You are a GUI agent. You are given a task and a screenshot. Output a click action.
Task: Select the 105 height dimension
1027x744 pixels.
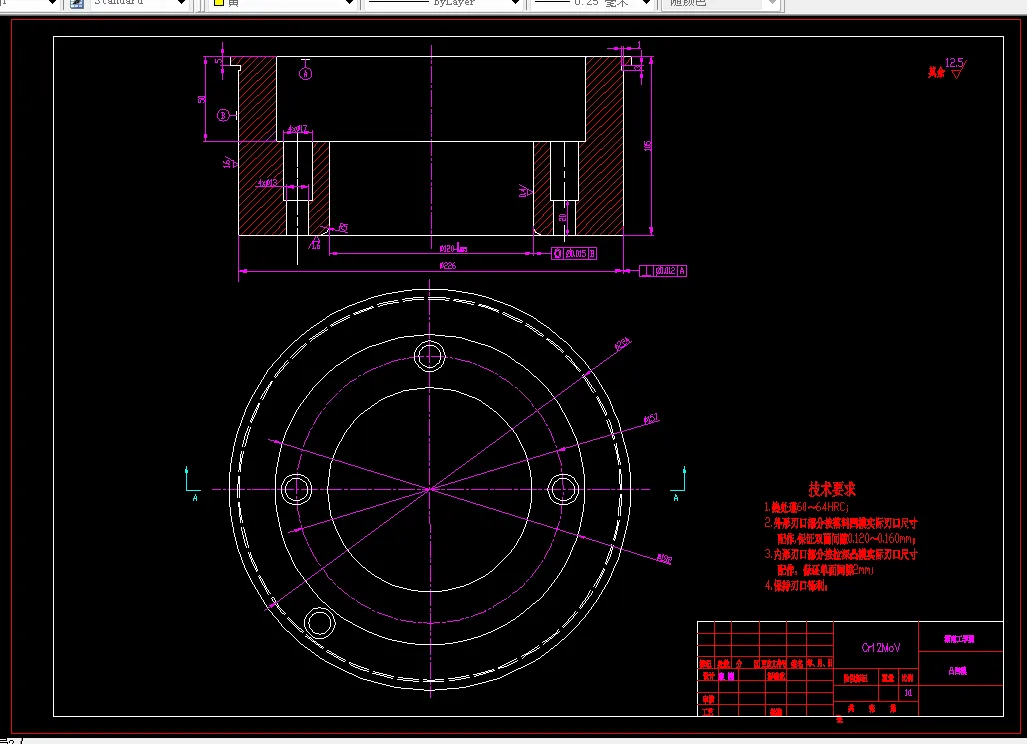click(648, 145)
